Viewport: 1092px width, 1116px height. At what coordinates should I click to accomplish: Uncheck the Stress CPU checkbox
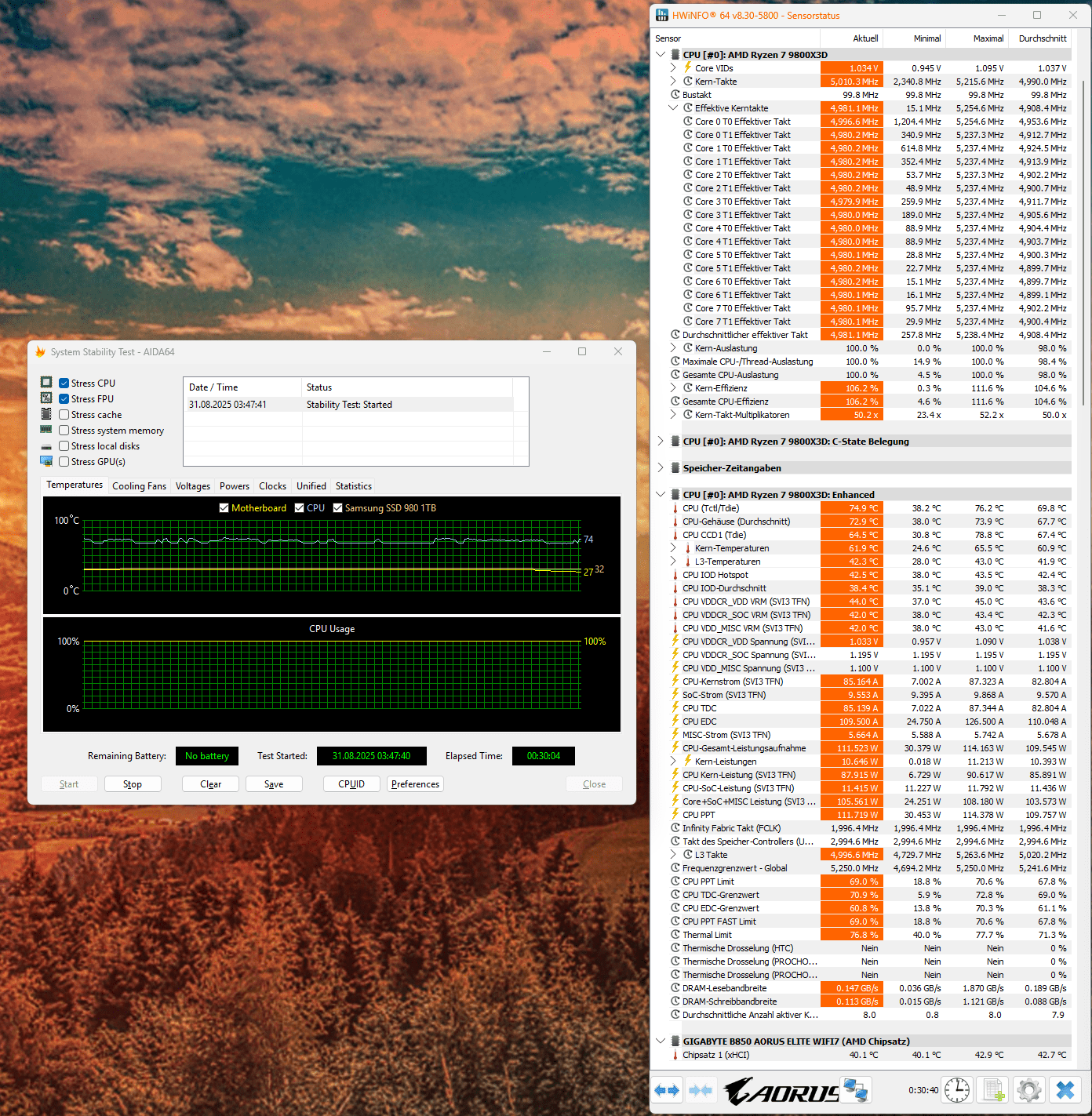click(64, 384)
